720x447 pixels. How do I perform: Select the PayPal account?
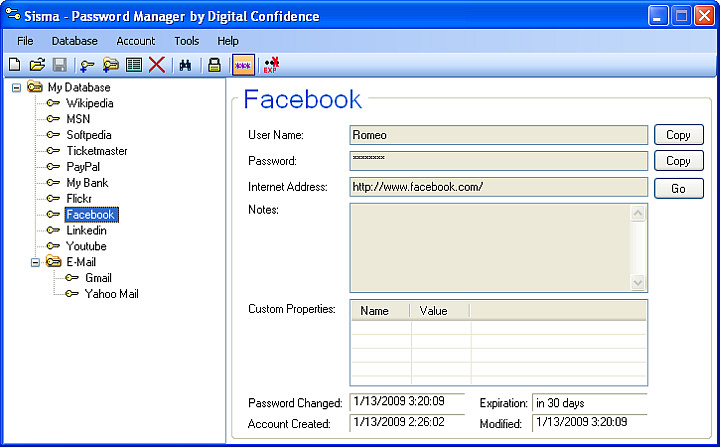pos(83,167)
